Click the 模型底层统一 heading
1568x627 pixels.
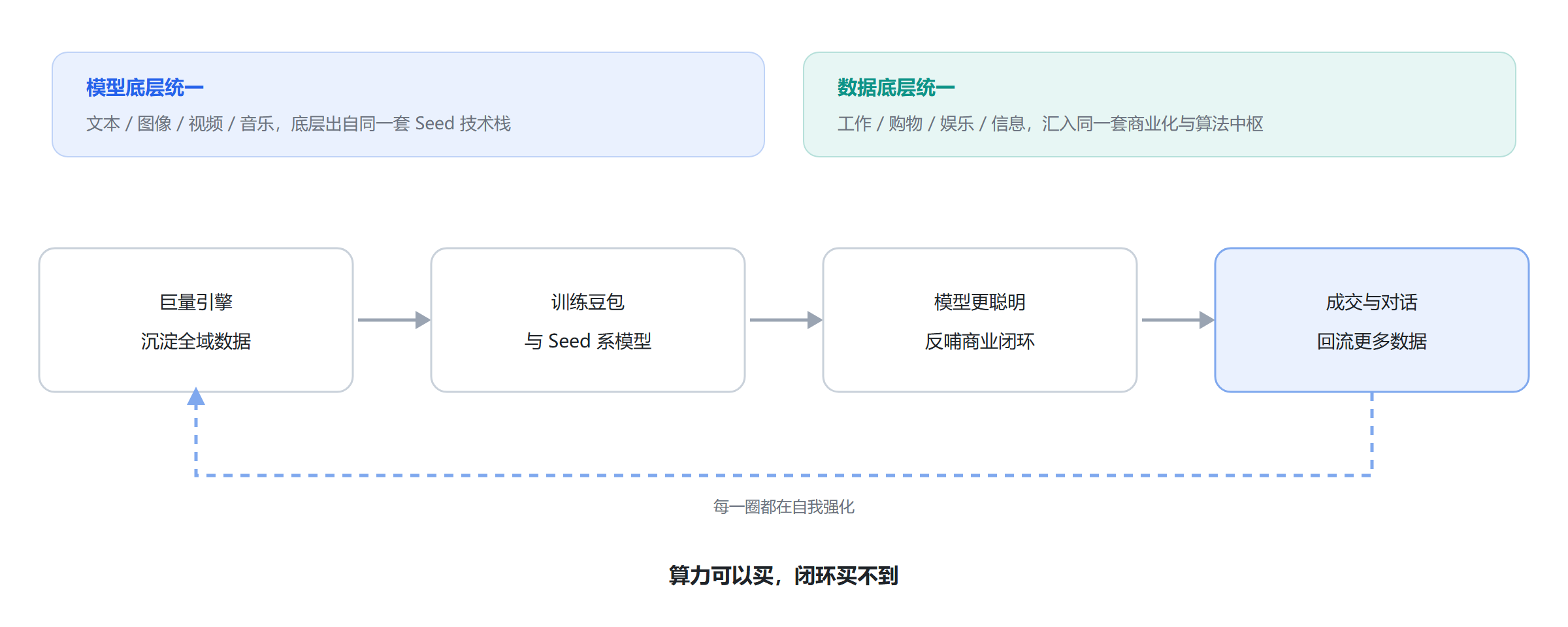(145, 88)
